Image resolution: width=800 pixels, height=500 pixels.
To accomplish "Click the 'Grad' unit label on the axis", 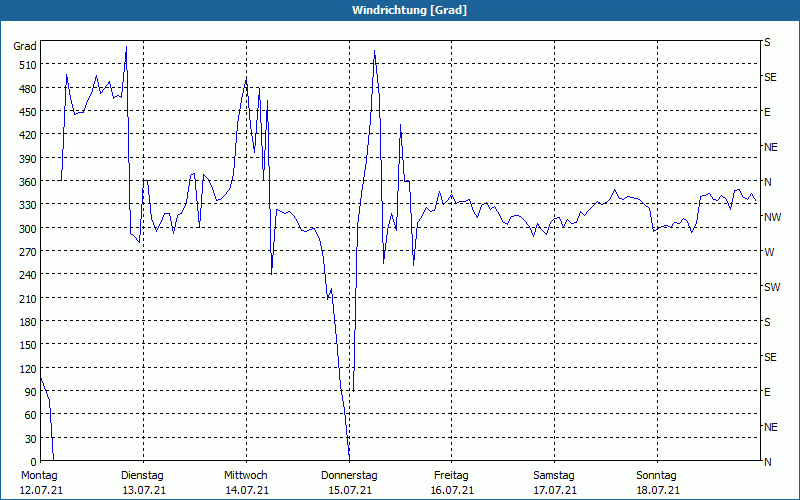I will (25, 46).
